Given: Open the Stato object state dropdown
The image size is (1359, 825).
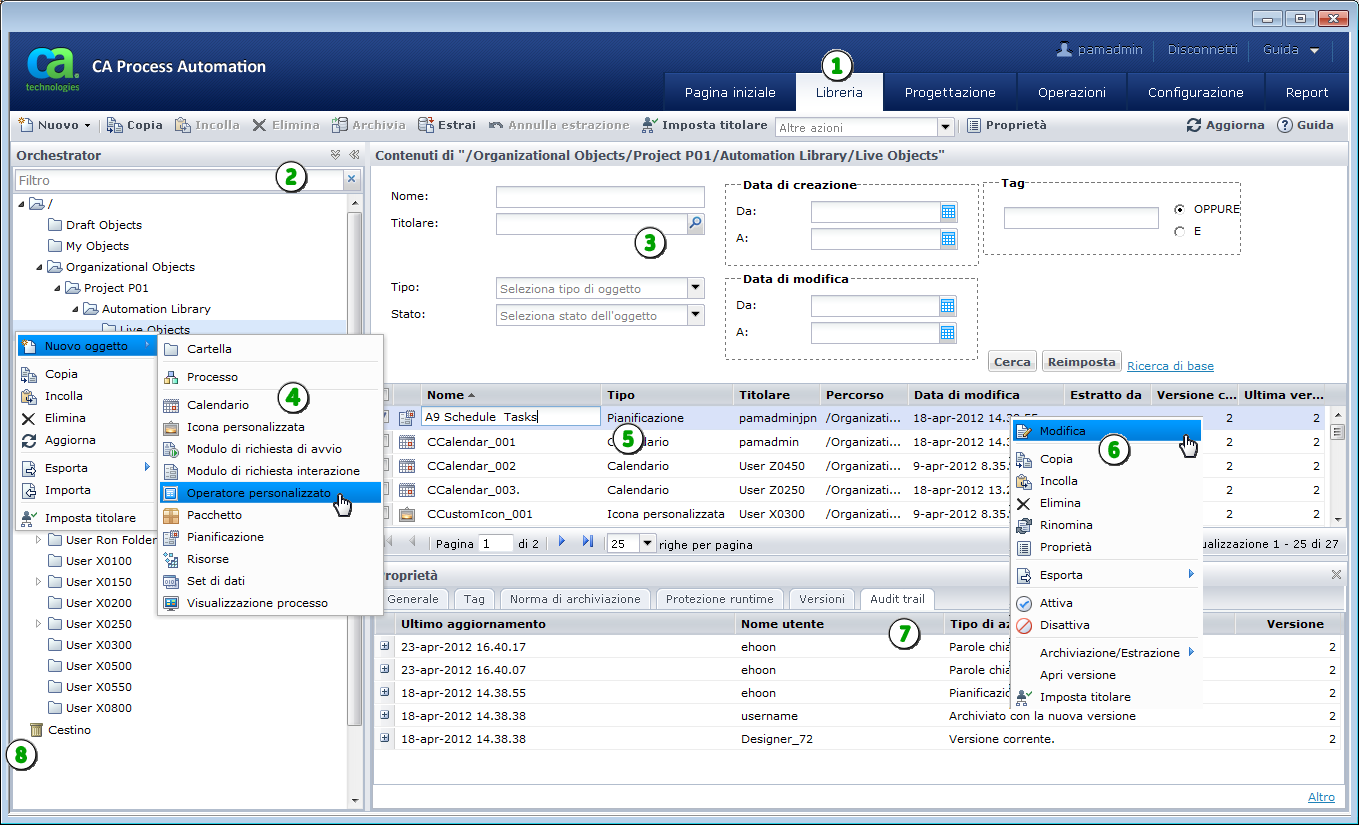Looking at the screenshot, I should click(696, 315).
